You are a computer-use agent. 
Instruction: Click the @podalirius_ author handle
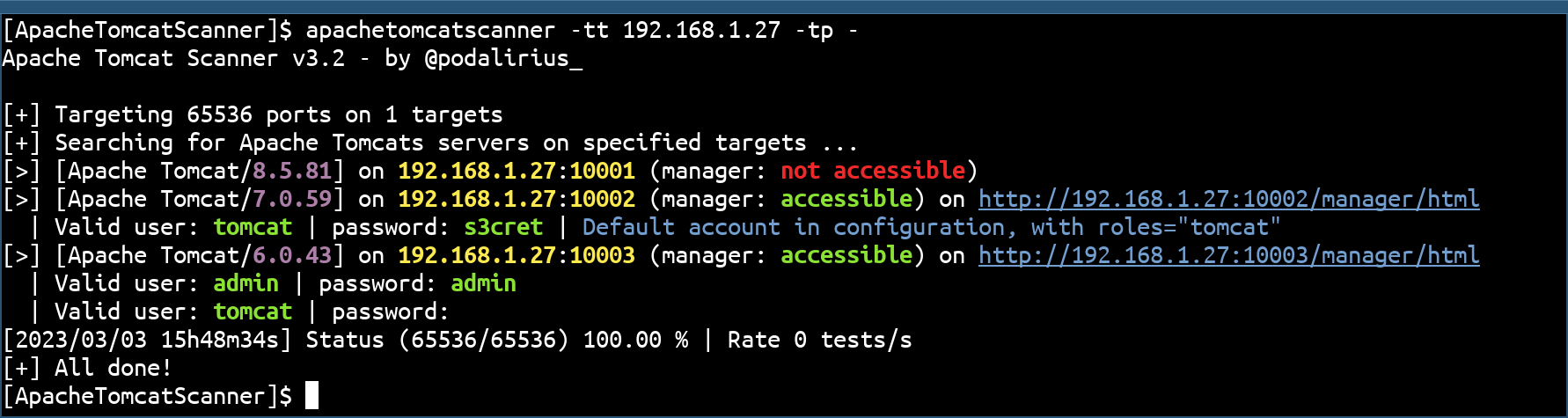click(503, 58)
